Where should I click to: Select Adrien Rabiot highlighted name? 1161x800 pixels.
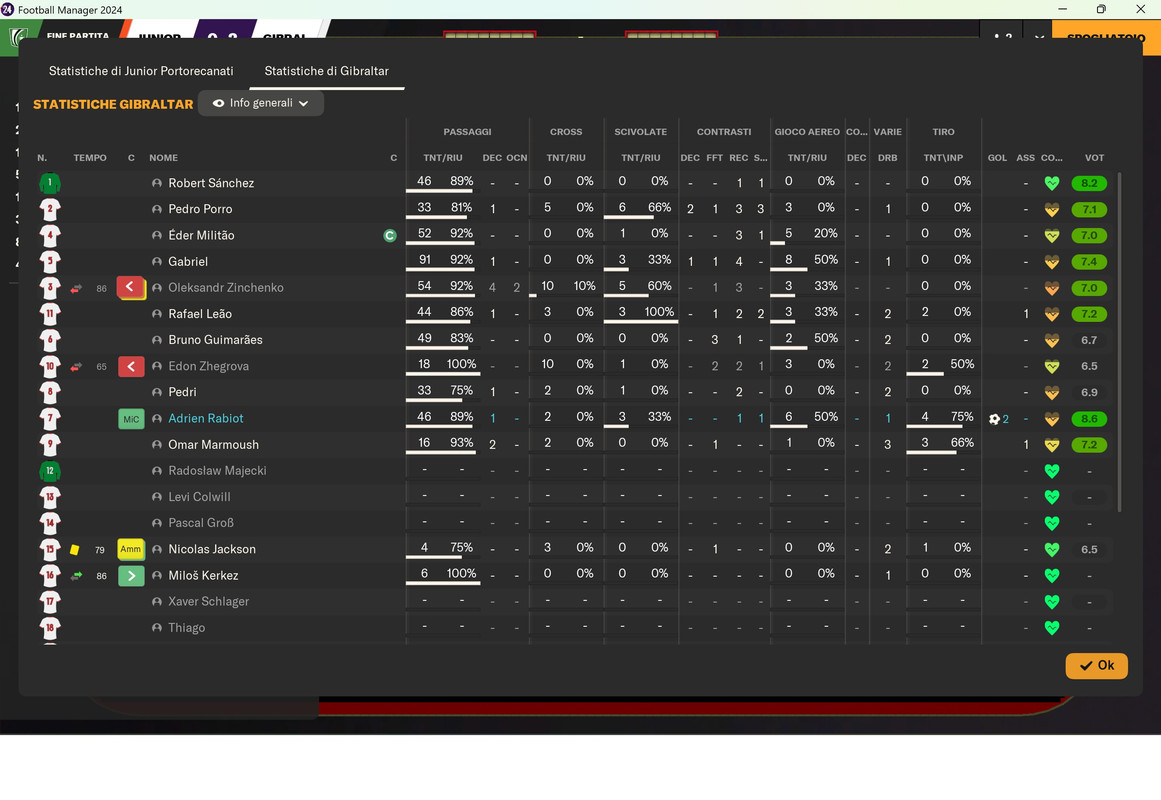[206, 419]
